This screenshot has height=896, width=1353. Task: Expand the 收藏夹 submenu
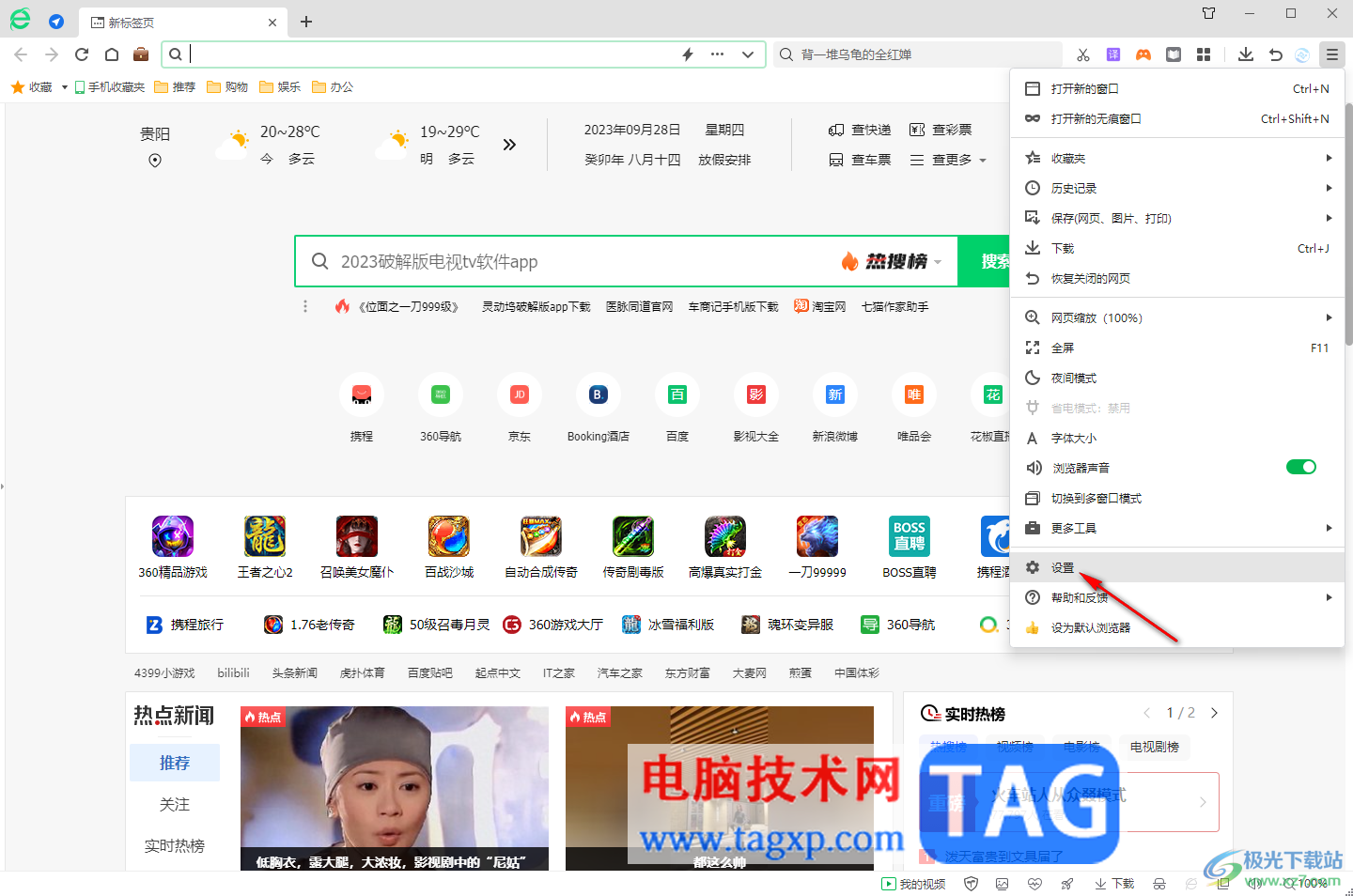(1177, 158)
